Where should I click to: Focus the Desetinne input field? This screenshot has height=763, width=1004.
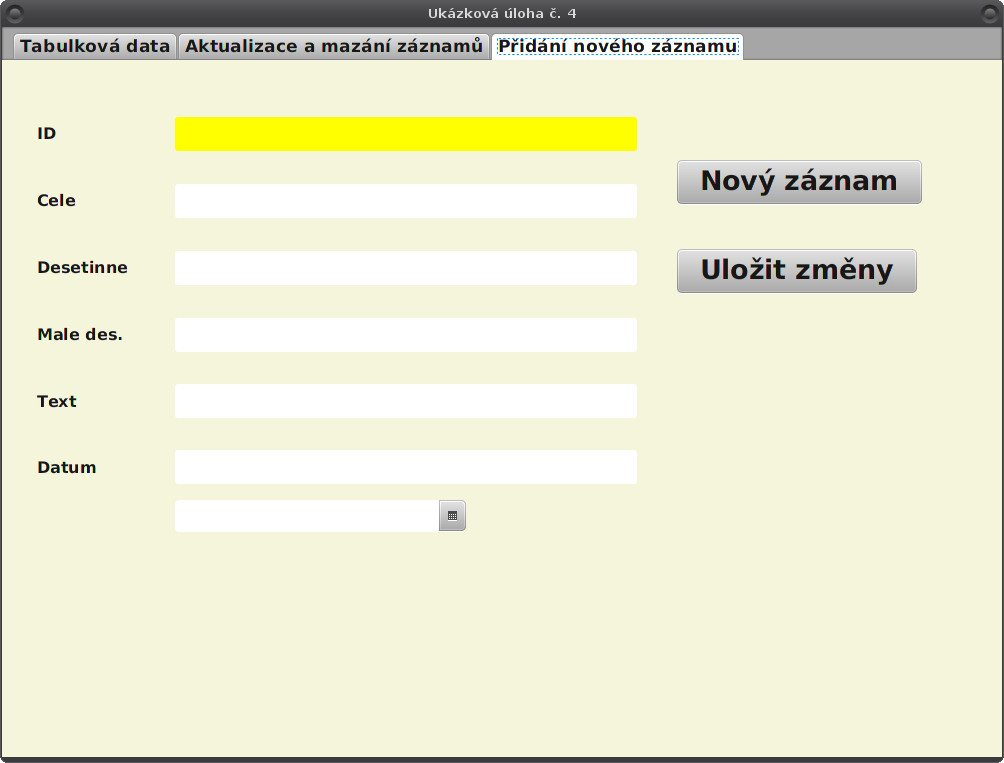(405, 267)
